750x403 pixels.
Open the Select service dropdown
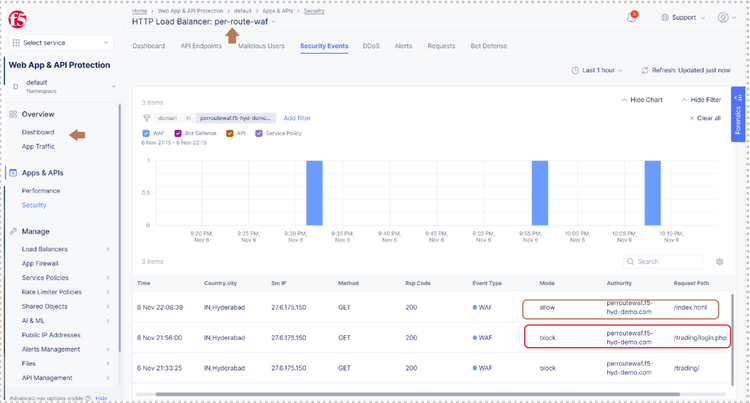click(x=63, y=43)
